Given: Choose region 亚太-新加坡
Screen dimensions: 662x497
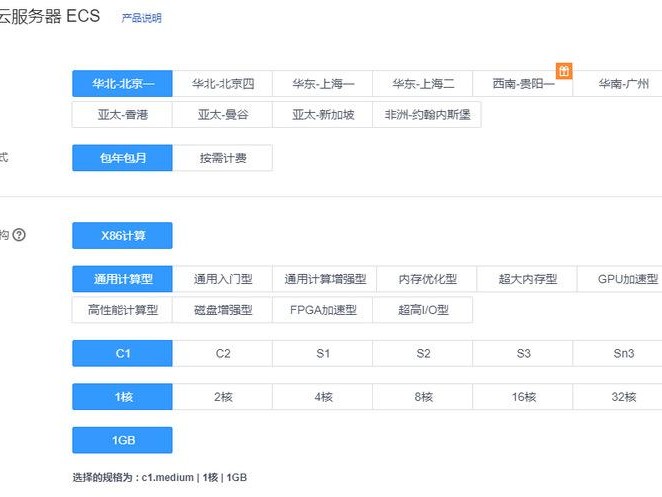Looking at the screenshot, I should (323, 114).
